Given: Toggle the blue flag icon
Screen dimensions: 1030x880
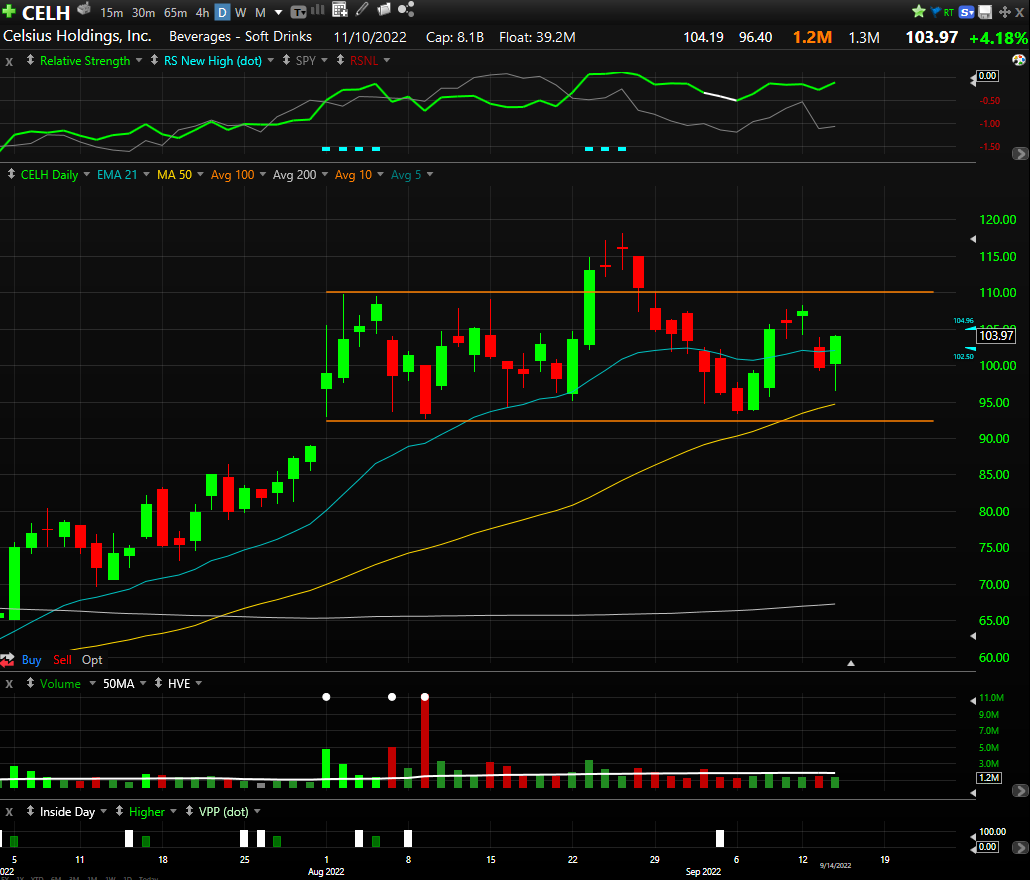Looking at the screenshot, I should 935,11.
